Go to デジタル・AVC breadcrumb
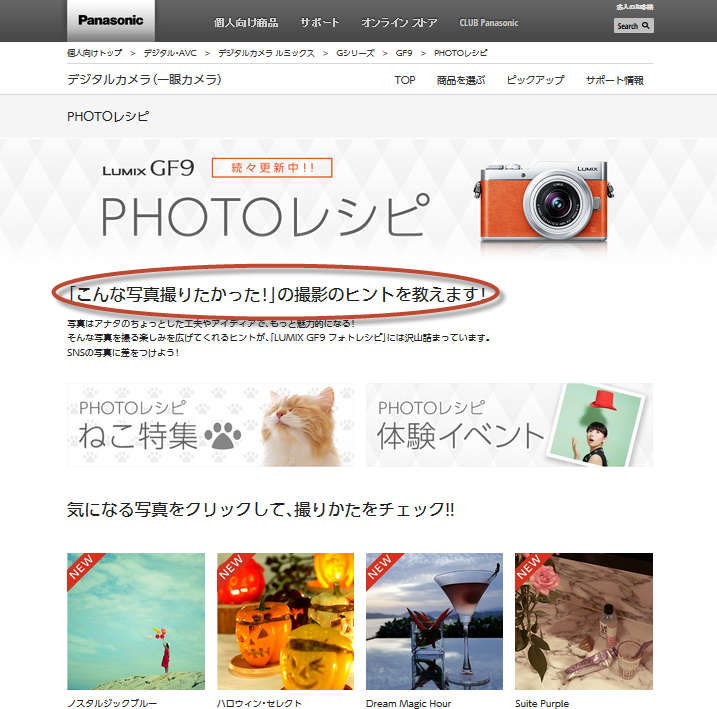The image size is (717, 709). [170, 53]
